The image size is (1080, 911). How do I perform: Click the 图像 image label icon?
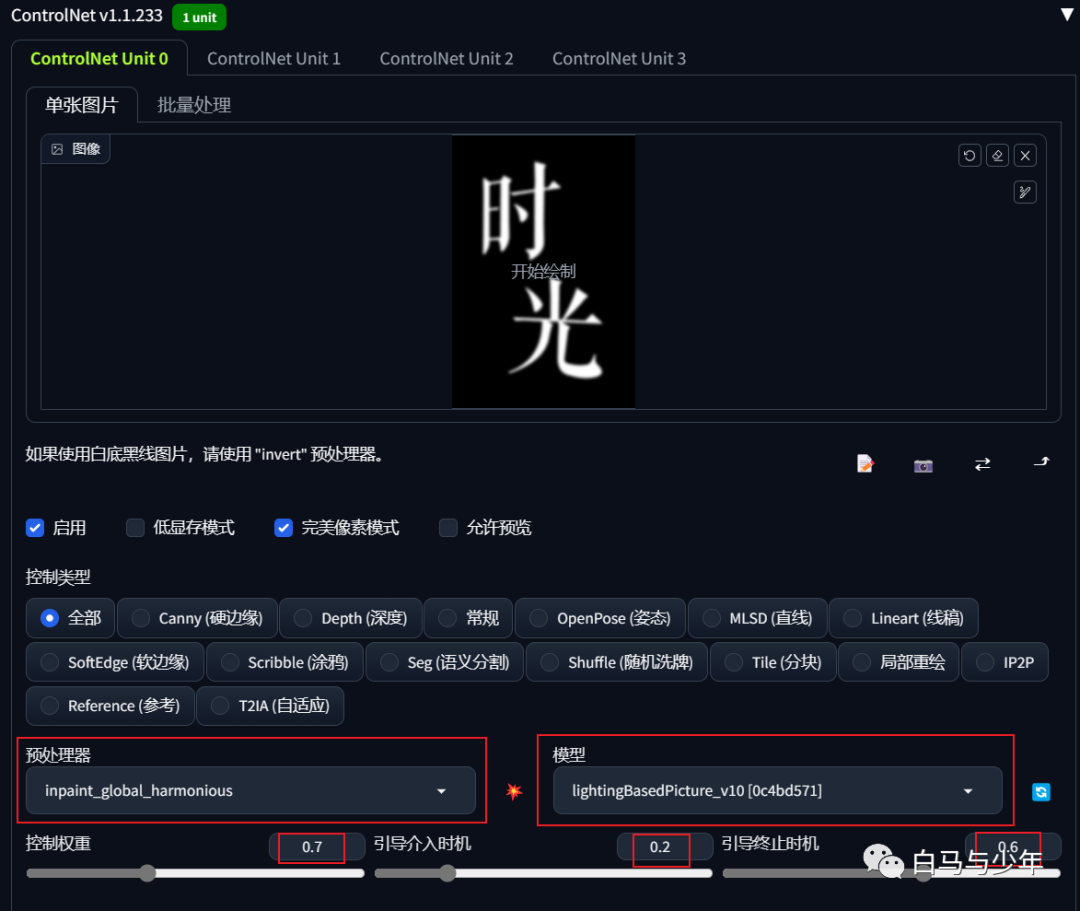point(57,149)
